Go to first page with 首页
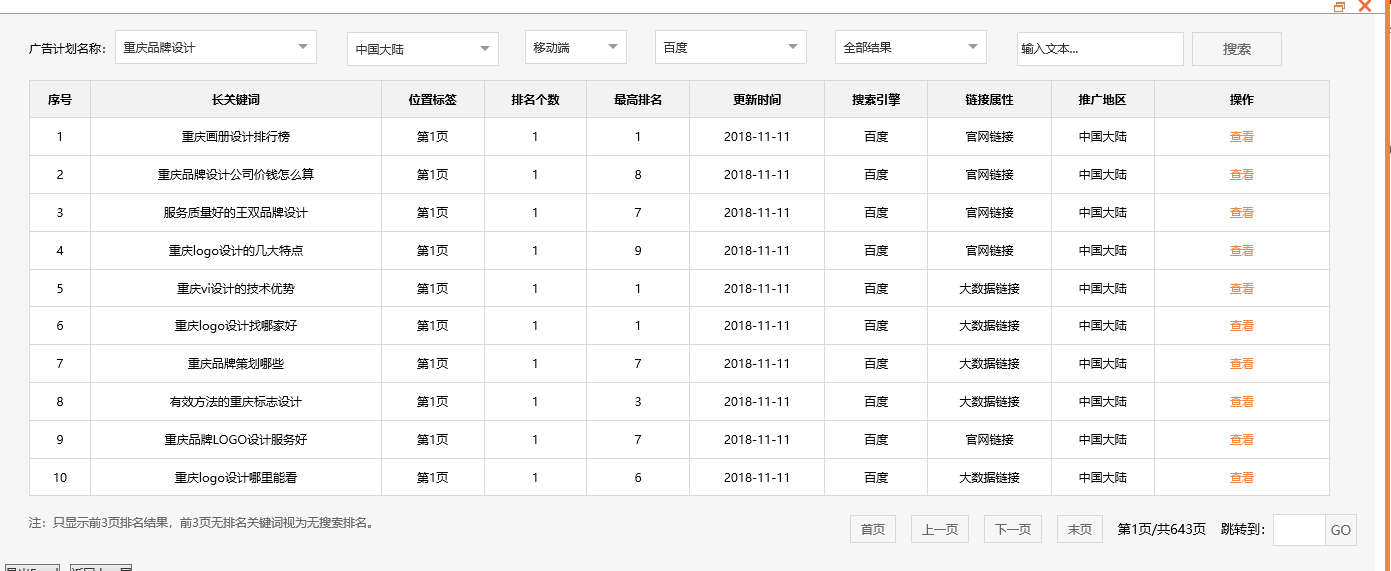Viewport: 1391px width, 571px height. point(873,529)
